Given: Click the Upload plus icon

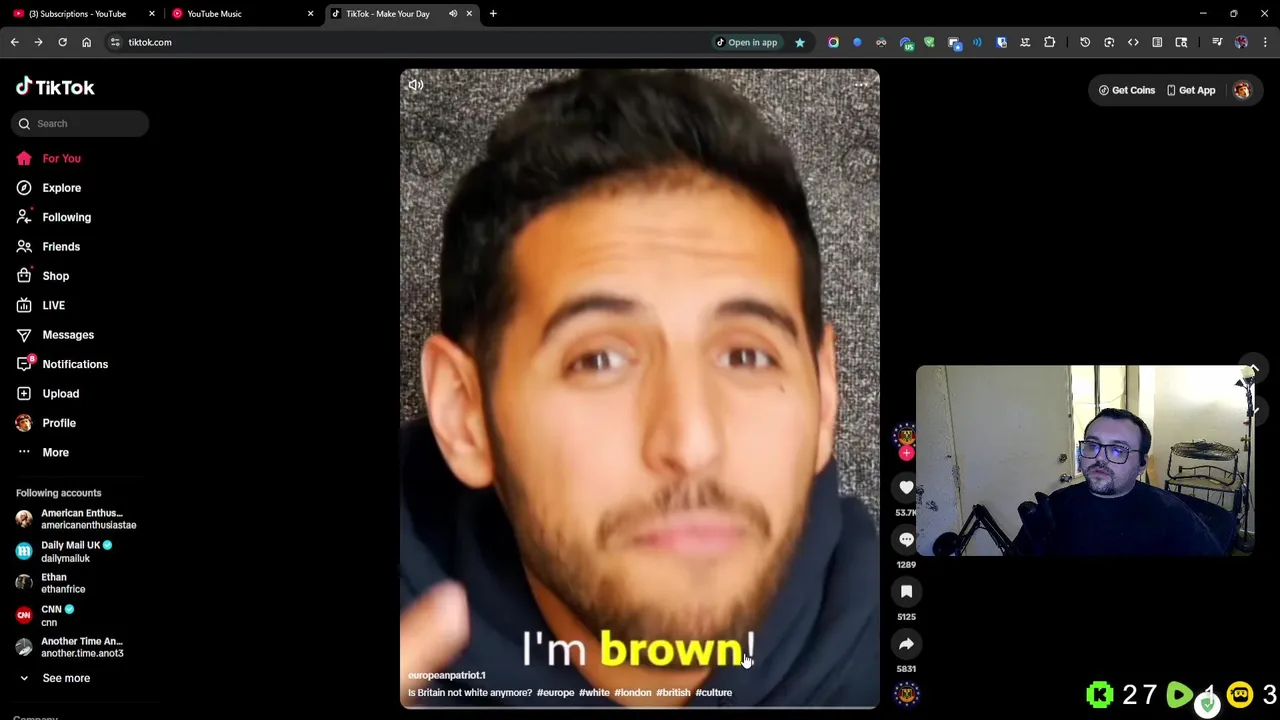Looking at the screenshot, I should [24, 394].
